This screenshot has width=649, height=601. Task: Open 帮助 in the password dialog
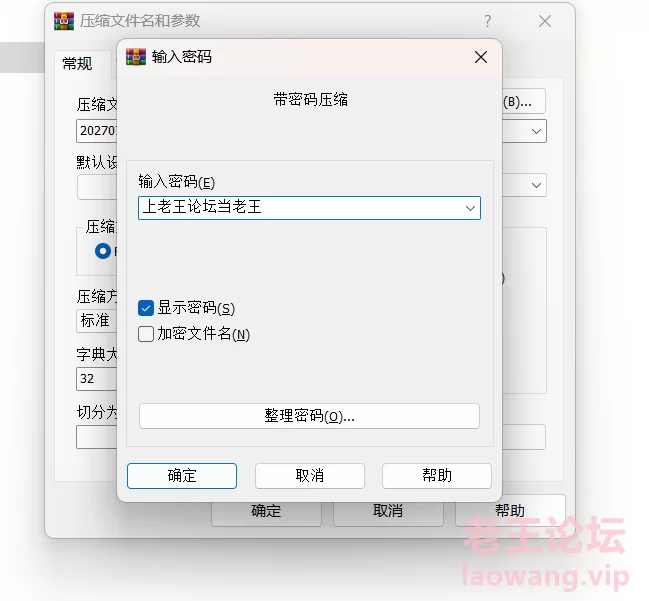pyautogui.click(x=437, y=476)
